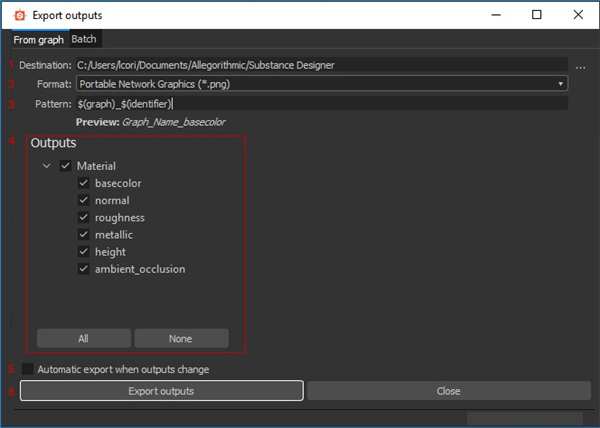Select the From graph tab
600x428 pixels.
tap(38, 40)
